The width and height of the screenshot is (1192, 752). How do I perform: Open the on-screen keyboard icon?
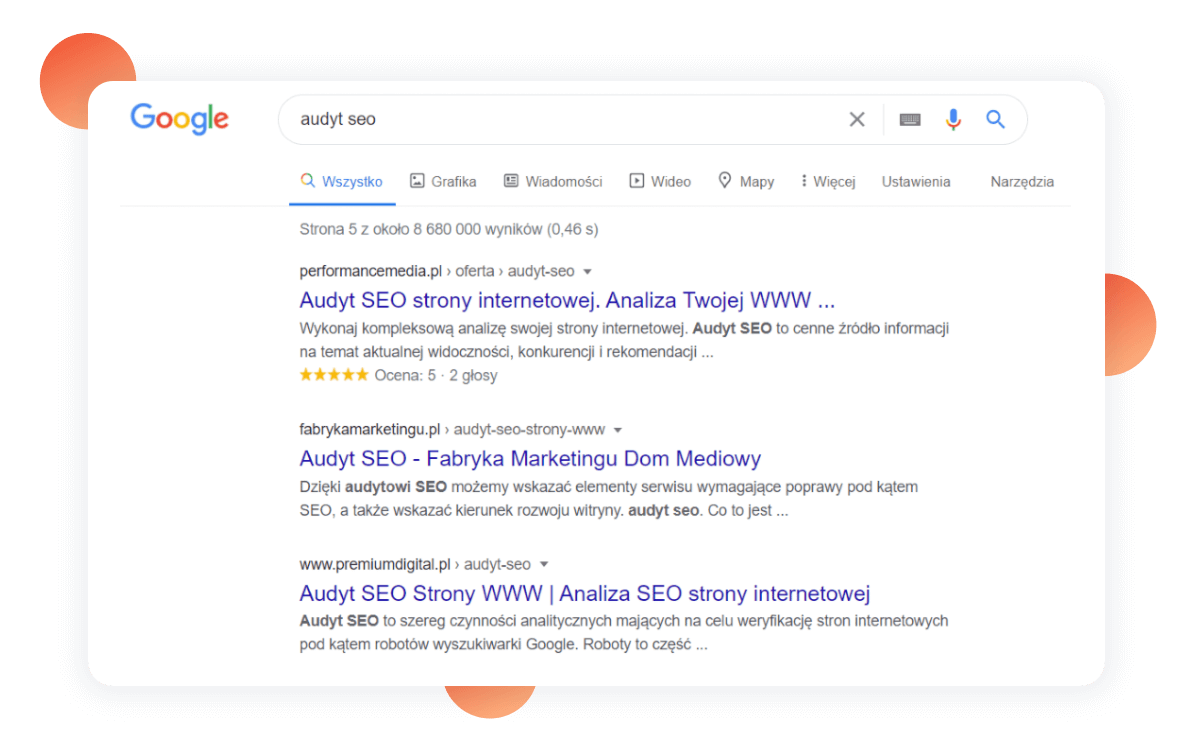[x=909, y=119]
